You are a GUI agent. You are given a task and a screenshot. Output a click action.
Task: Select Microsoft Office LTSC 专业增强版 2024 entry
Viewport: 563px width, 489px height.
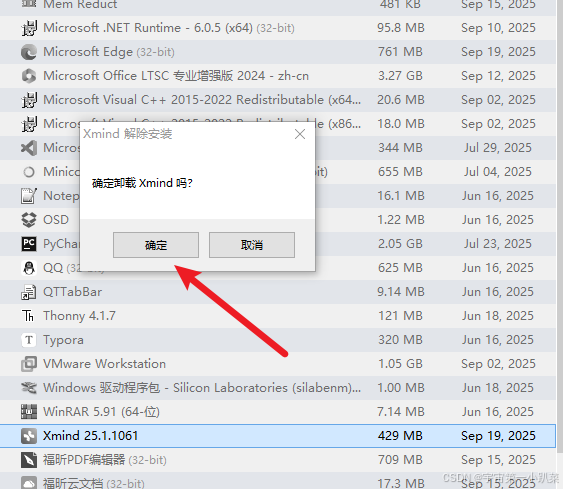coord(278,76)
